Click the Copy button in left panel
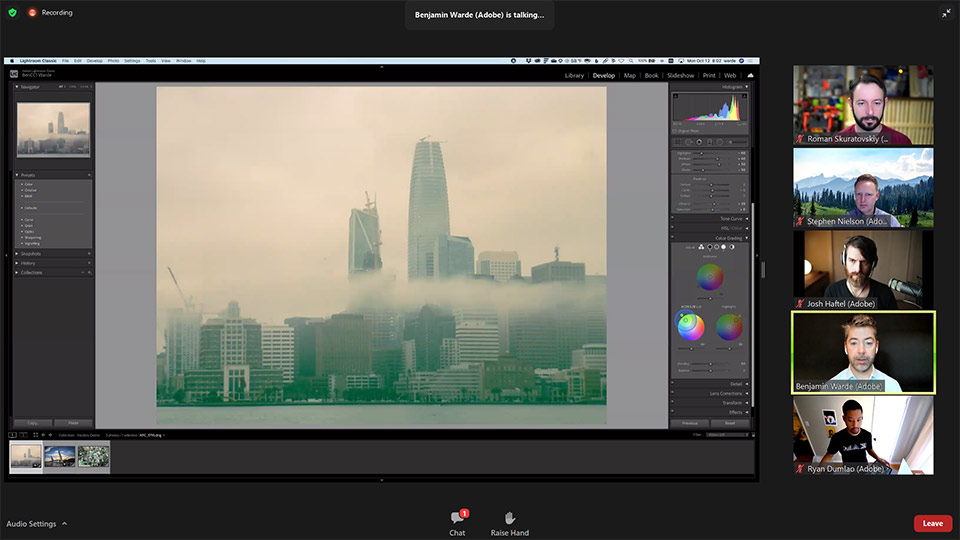Screen dimensions: 960x540 click(32, 423)
